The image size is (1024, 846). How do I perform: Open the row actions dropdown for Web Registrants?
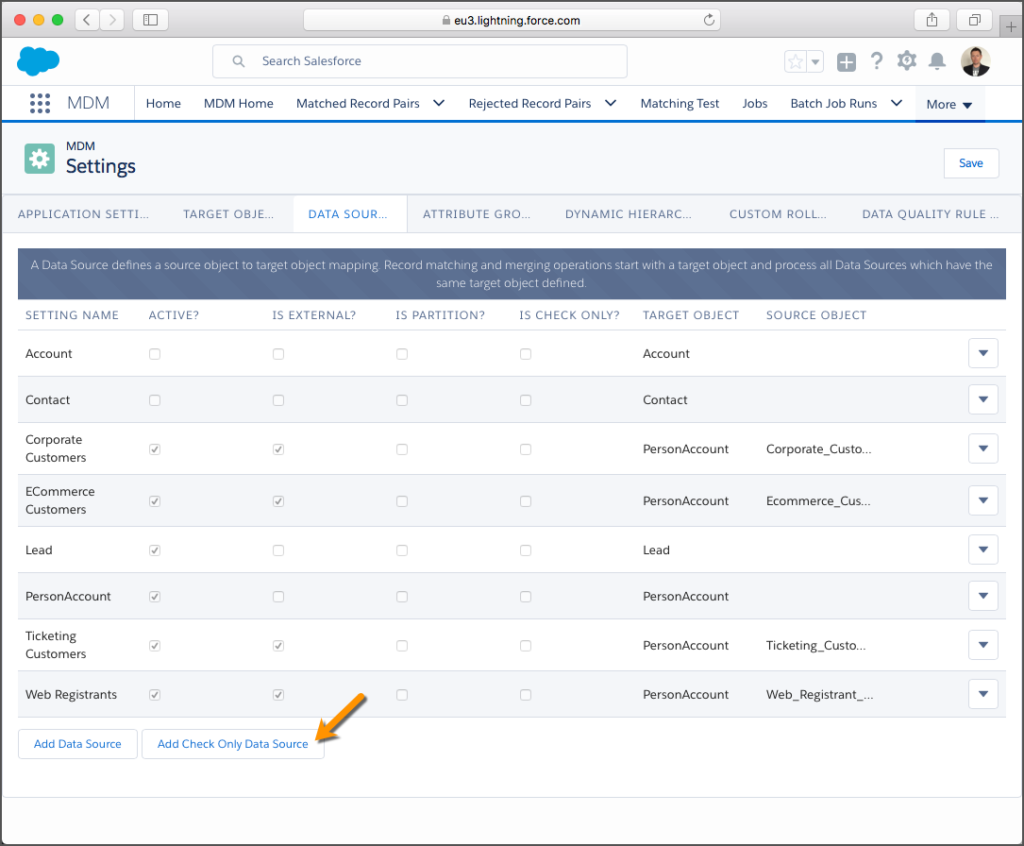pyautogui.click(x=983, y=694)
